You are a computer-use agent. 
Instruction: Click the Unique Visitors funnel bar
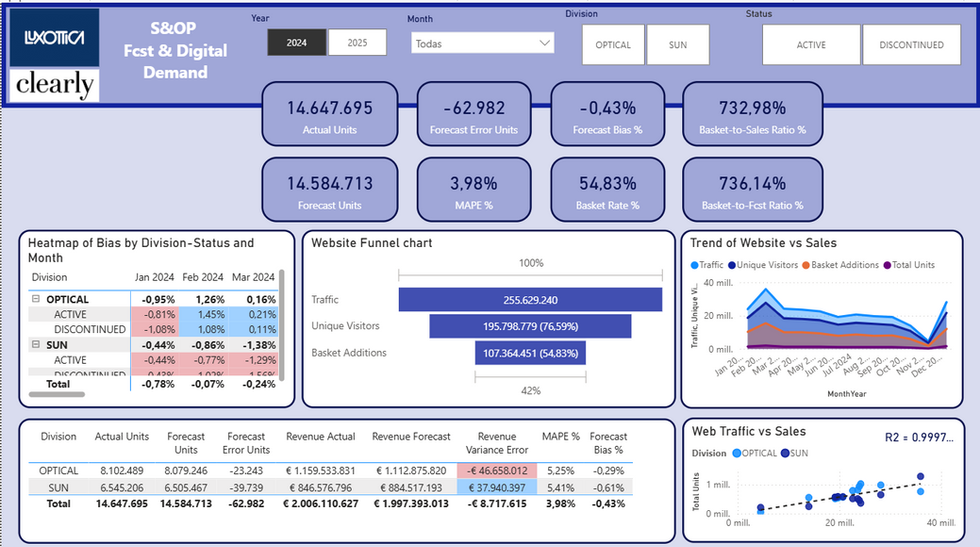[x=530, y=326]
